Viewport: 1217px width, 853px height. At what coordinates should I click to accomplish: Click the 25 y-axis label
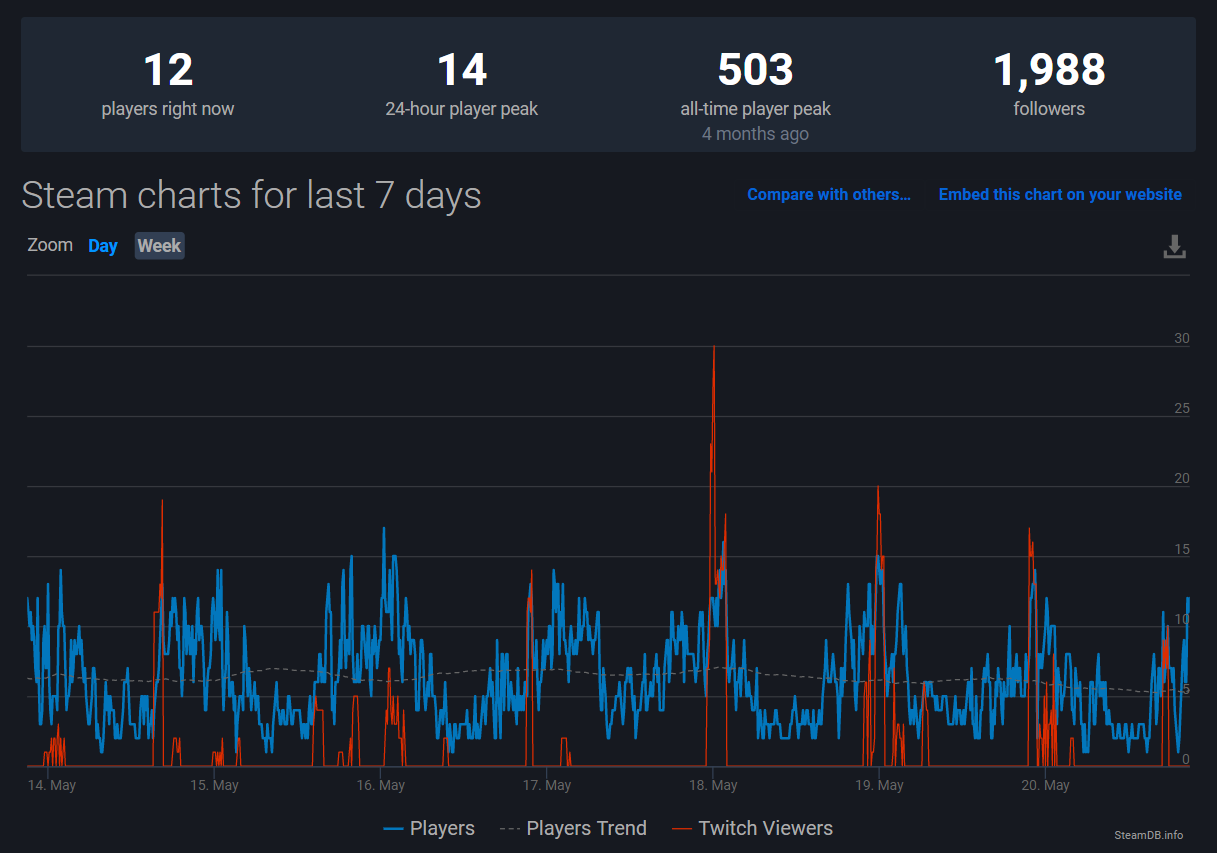pyautogui.click(x=1182, y=409)
